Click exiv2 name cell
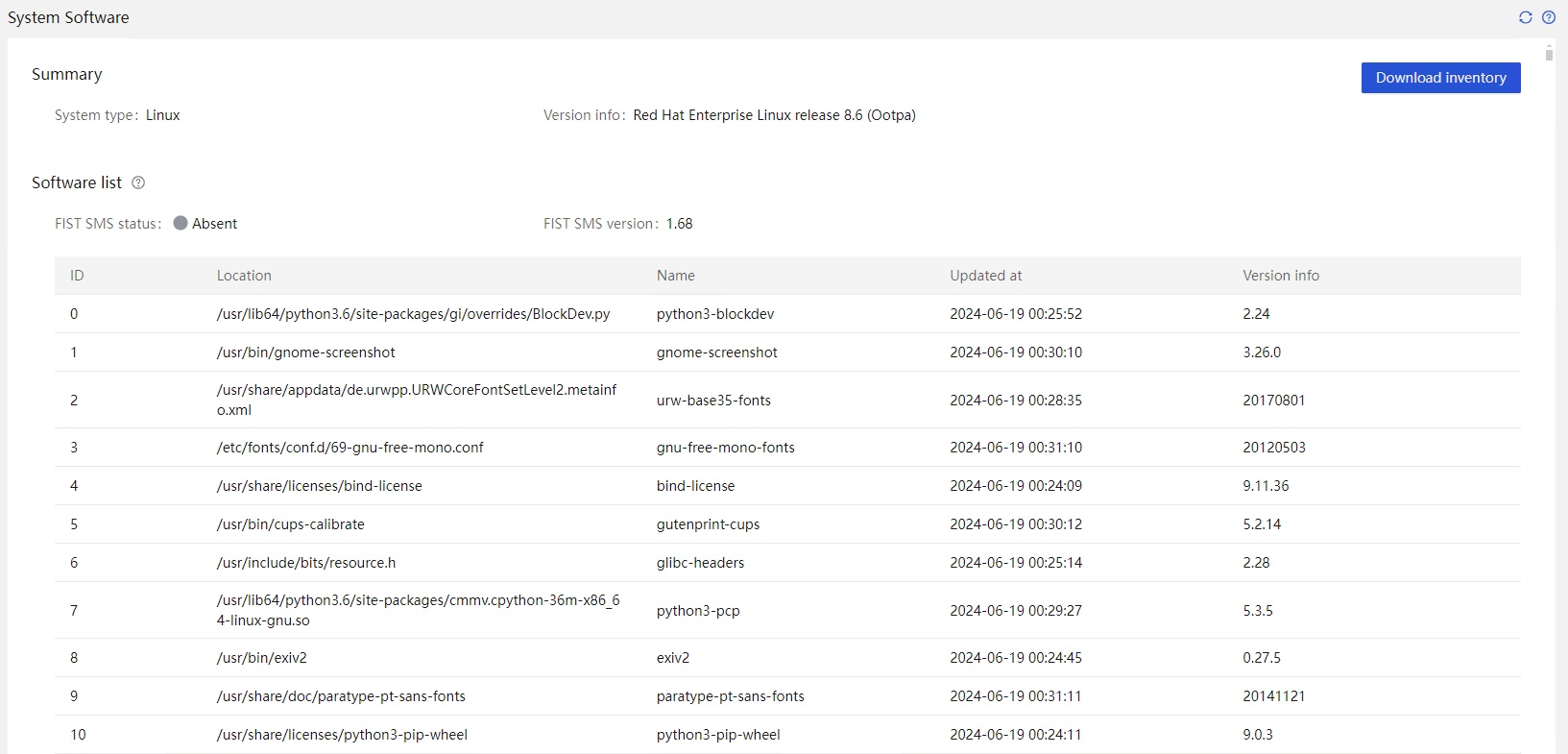This screenshot has height=754, width=1568. [673, 658]
